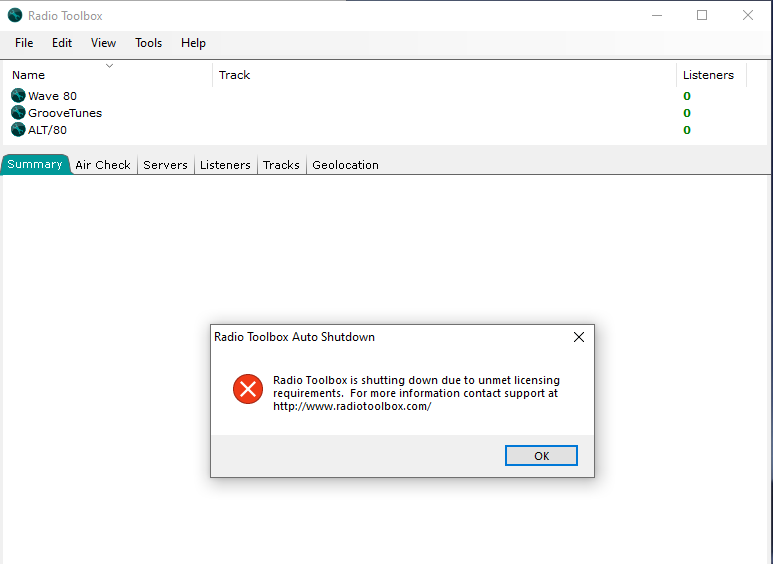Viewport: 773px width, 564px height.
Task: Select the Listeners tab
Action: coord(225,165)
